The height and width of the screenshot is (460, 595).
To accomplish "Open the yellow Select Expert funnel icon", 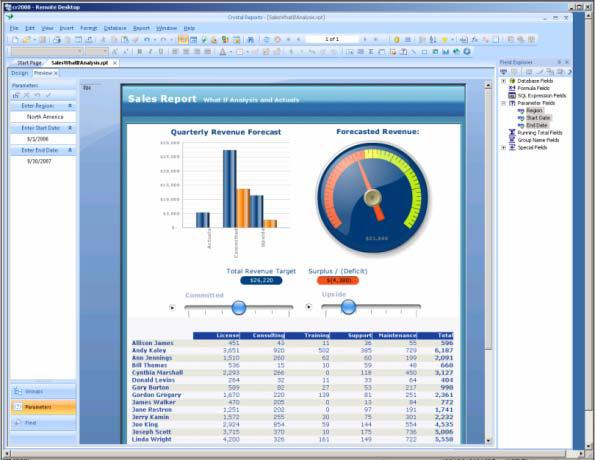I will click(x=444, y=39).
